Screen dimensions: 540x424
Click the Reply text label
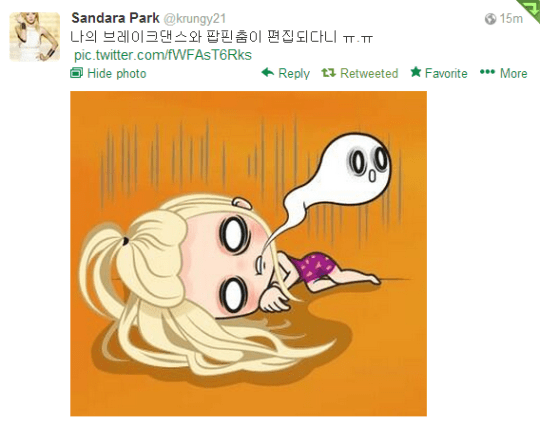coord(294,73)
